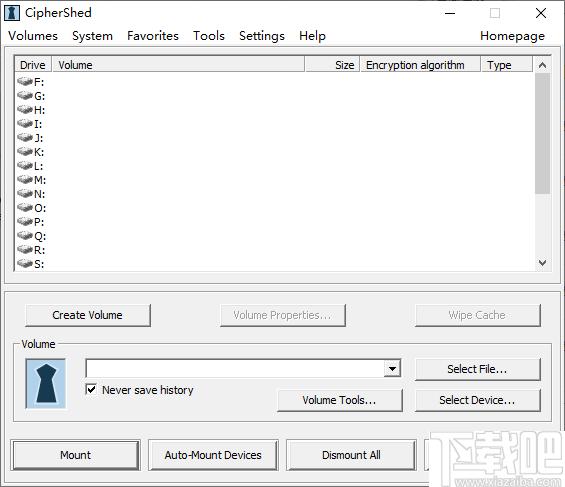Open the System menu
This screenshot has height=487, width=565.
pos(92,36)
